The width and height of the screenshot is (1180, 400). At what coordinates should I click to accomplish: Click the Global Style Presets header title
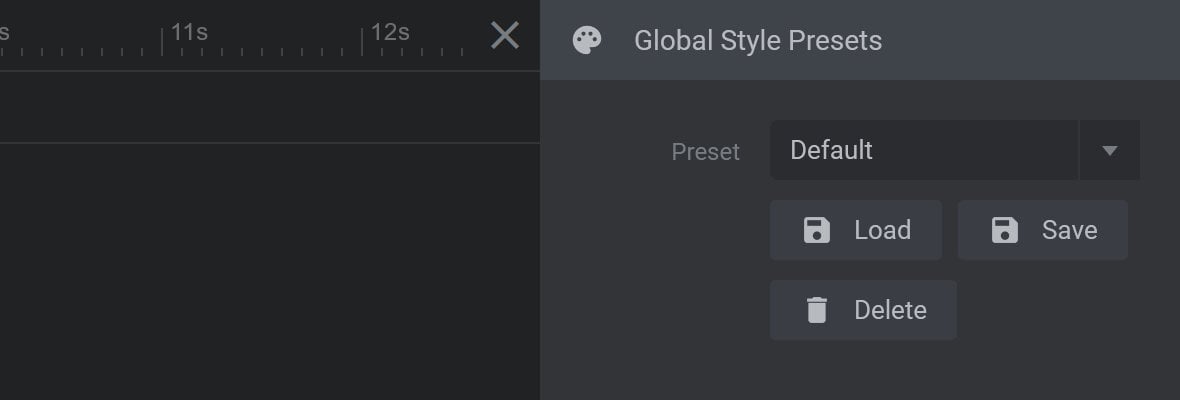point(758,40)
